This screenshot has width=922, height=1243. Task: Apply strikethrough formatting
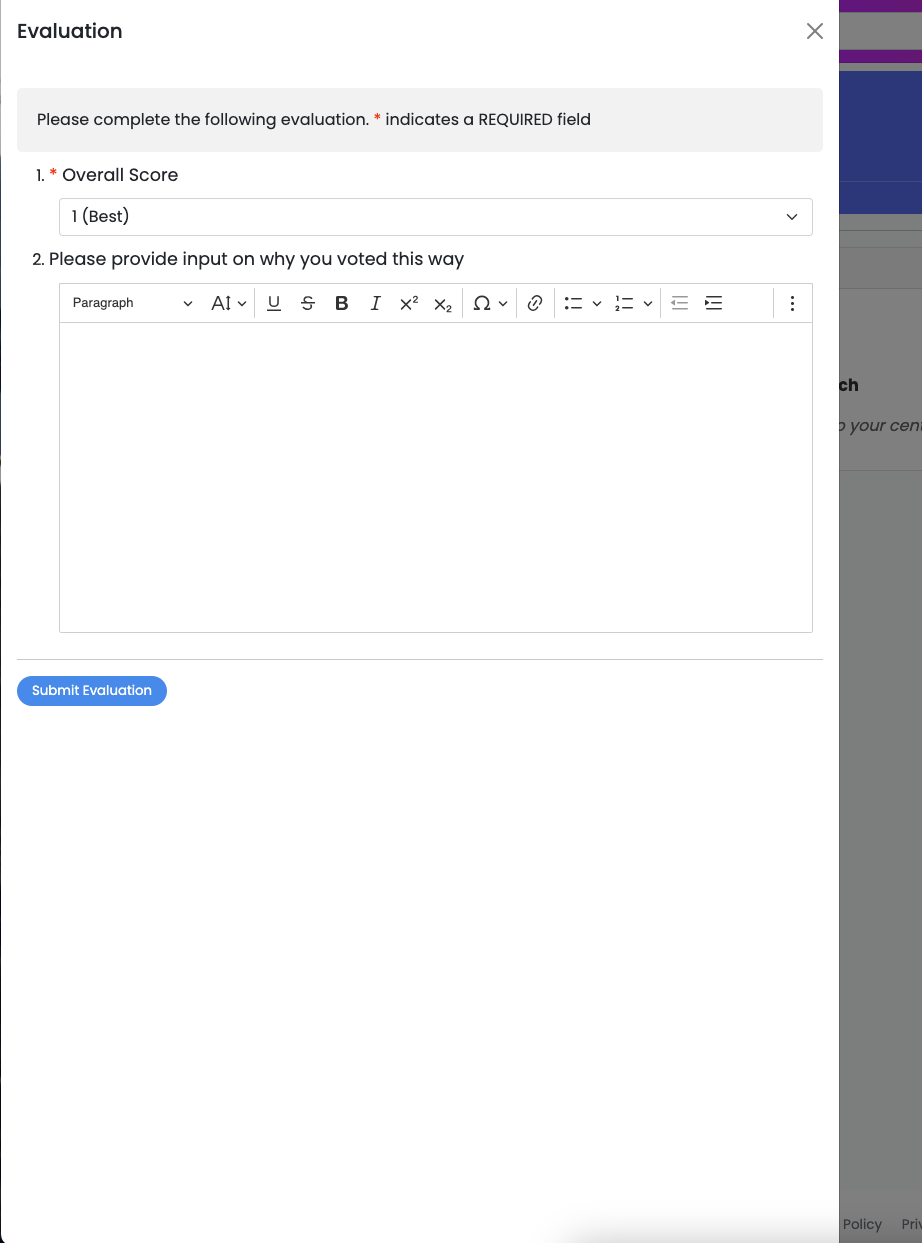tap(308, 303)
